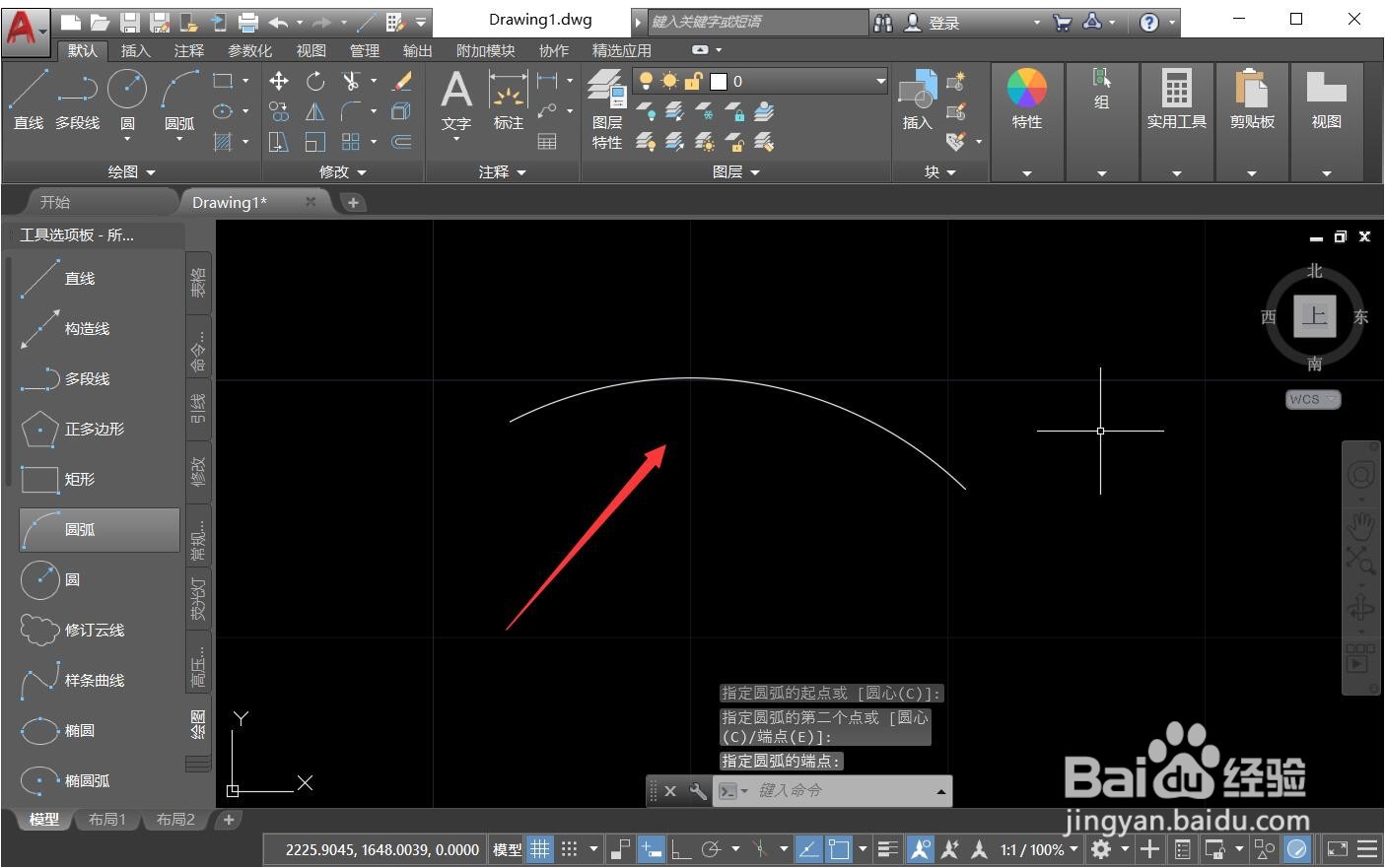1385x868 pixels.
Task: Open the annotation scale 1:1 / 100% dropdown
Action: point(1039,848)
